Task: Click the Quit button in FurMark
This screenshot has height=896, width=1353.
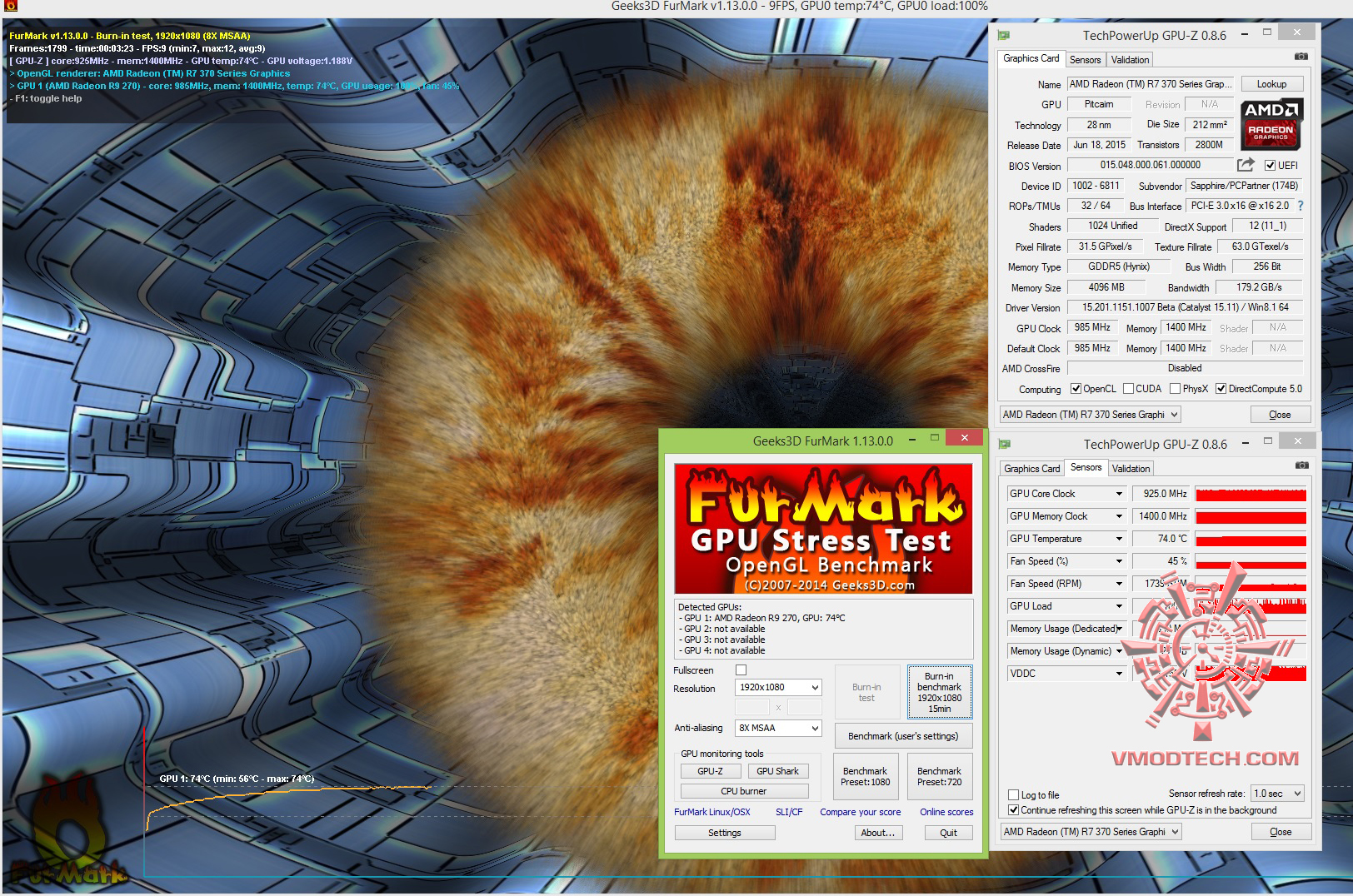Action: click(948, 833)
